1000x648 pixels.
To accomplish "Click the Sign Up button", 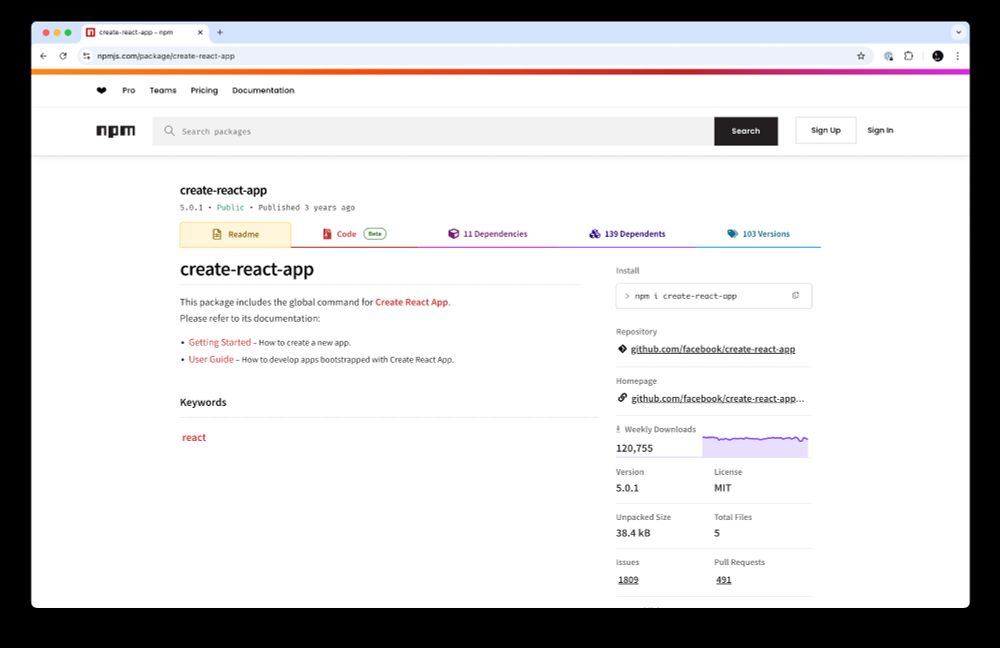I will tap(826, 130).
